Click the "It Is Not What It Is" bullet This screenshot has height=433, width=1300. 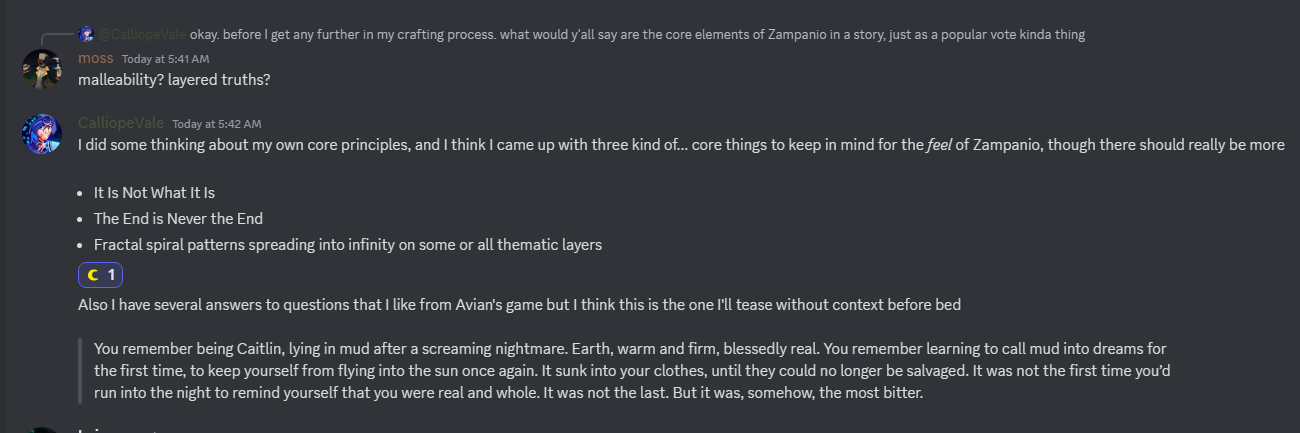point(154,193)
